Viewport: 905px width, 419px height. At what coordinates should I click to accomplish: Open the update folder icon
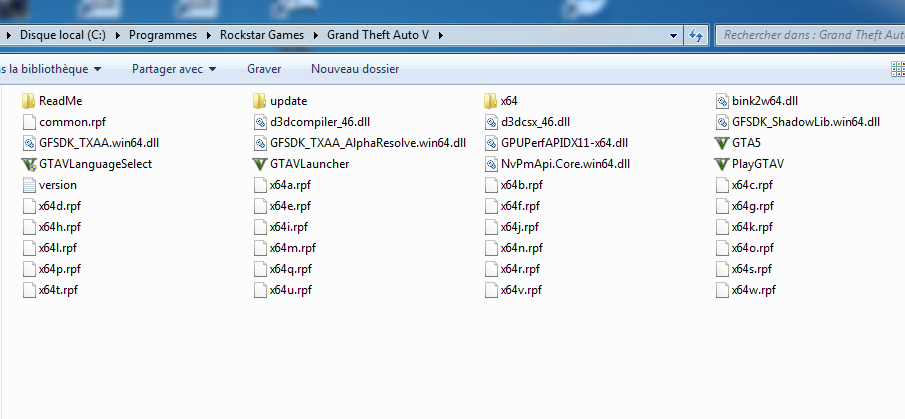(x=260, y=101)
